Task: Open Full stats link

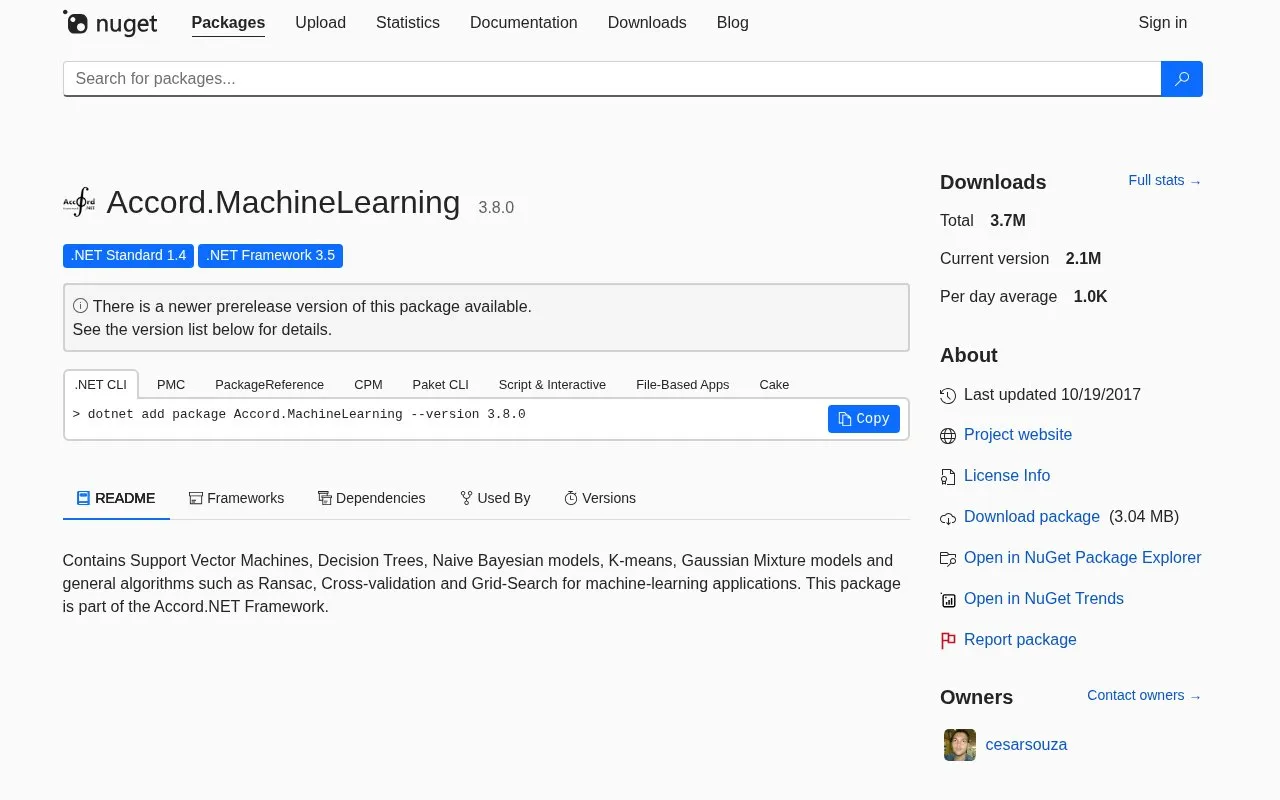Action: point(1165,181)
